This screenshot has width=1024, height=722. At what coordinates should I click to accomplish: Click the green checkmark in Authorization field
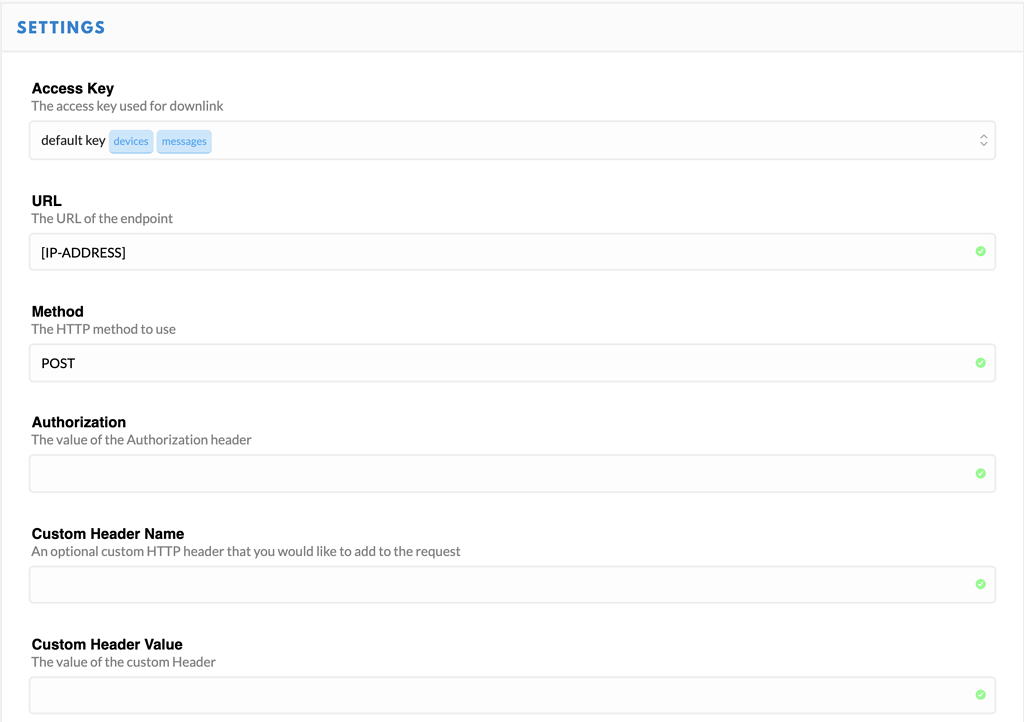pyautogui.click(x=980, y=474)
